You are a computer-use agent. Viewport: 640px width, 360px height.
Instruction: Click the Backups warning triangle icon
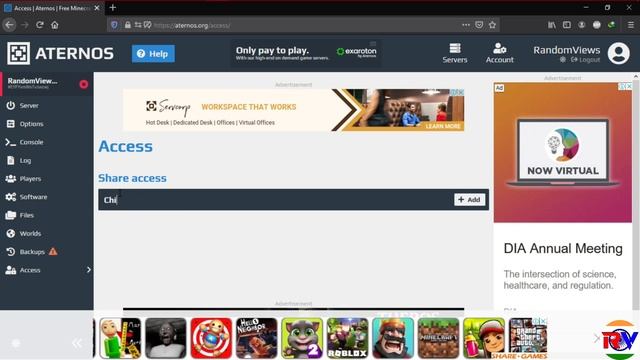53,251
